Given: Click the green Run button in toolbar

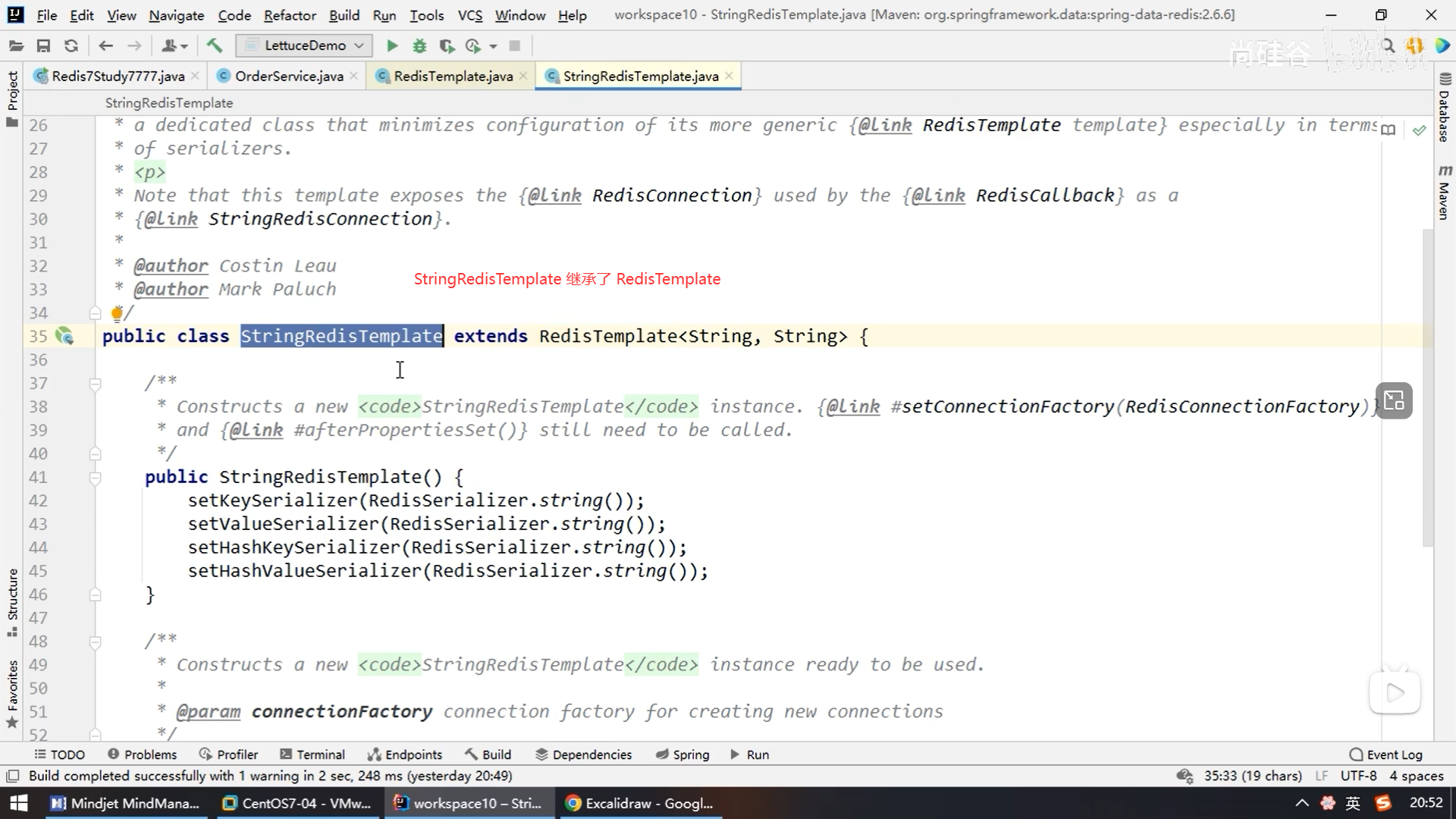Looking at the screenshot, I should [x=392, y=46].
